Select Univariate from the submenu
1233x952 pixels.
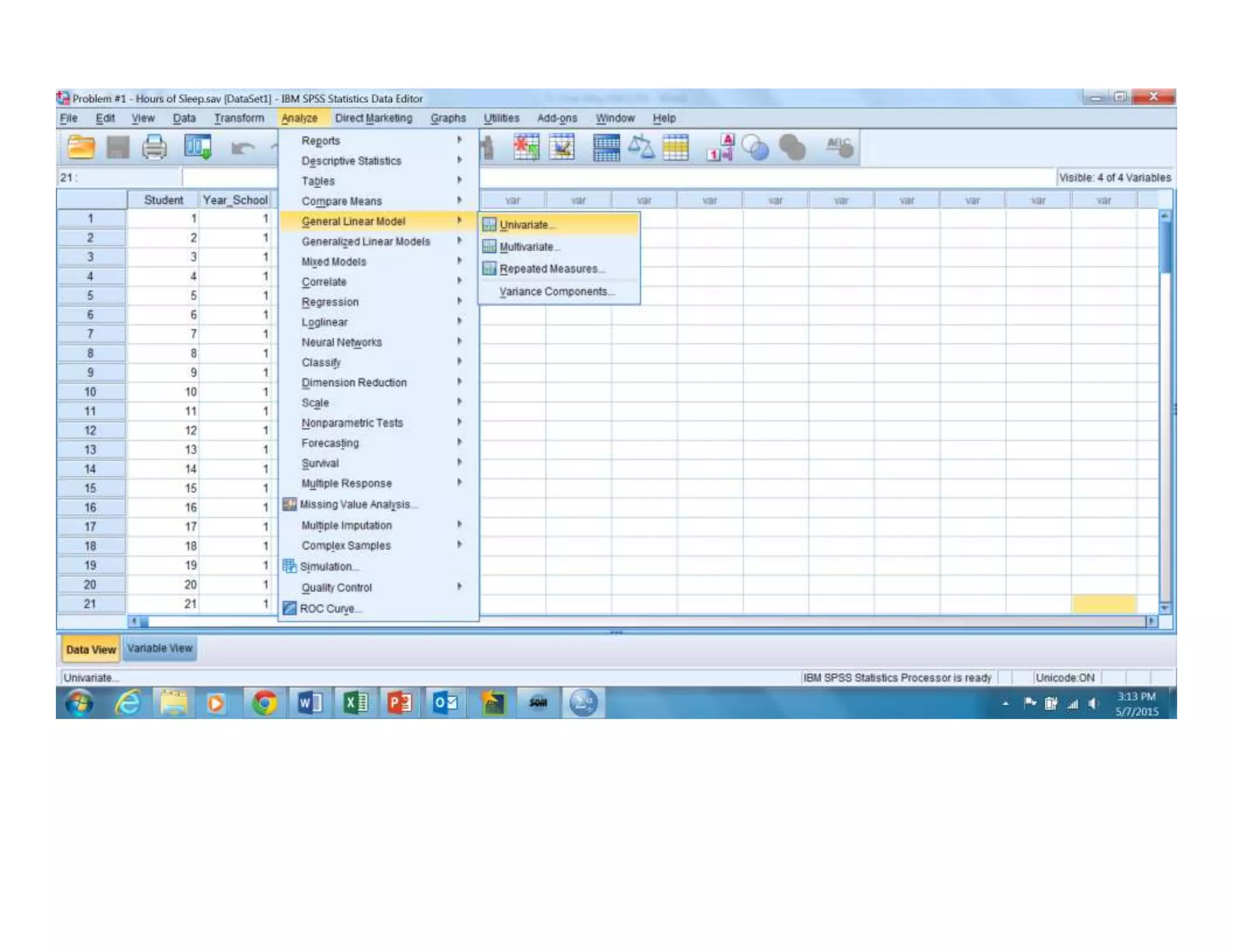tap(524, 224)
